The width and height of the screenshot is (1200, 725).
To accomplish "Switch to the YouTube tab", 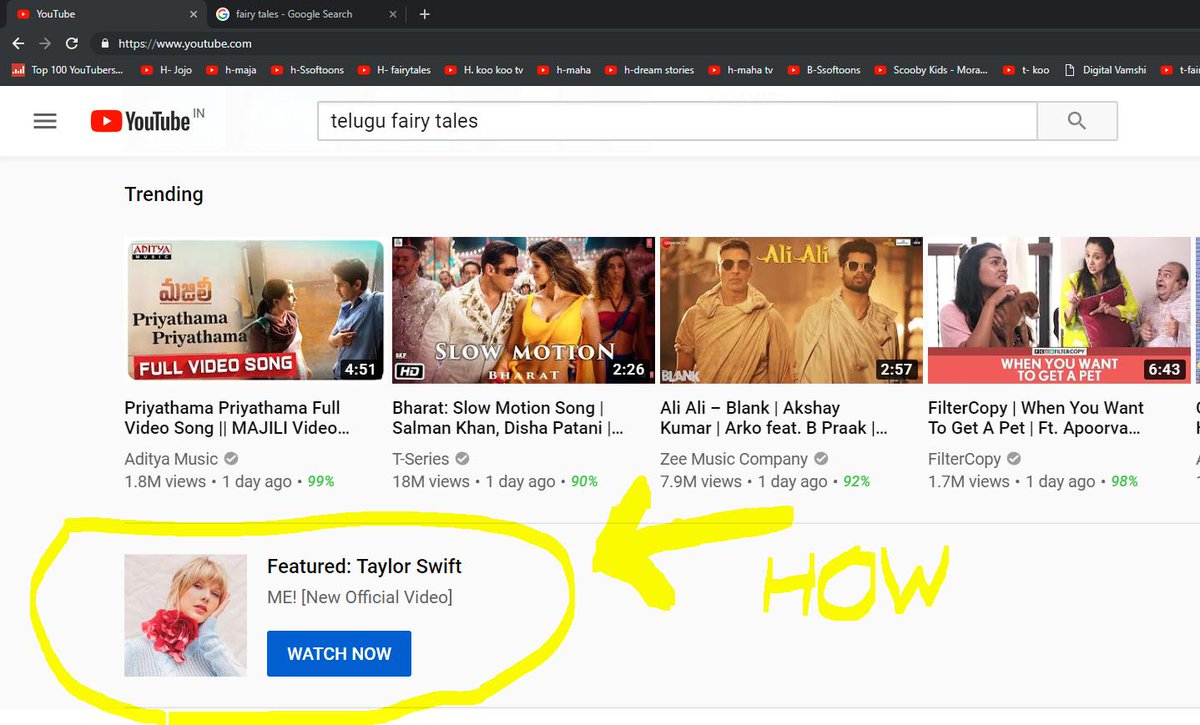I will pos(105,14).
